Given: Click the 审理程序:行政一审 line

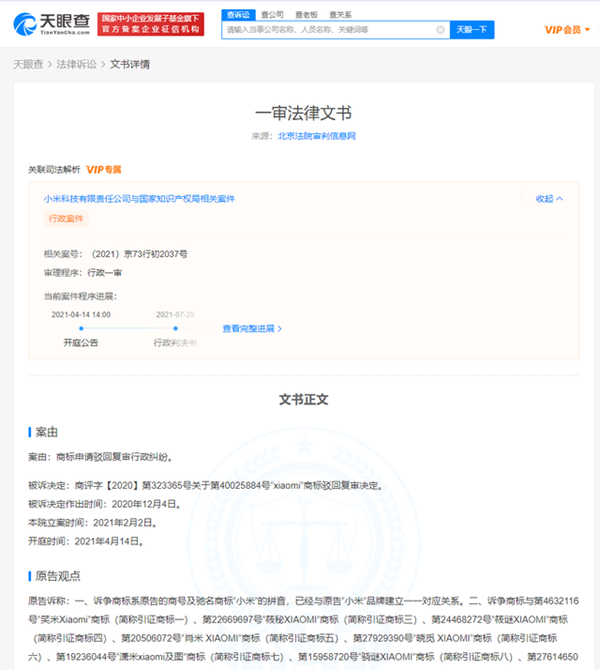Looking at the screenshot, I should [x=82, y=273].
